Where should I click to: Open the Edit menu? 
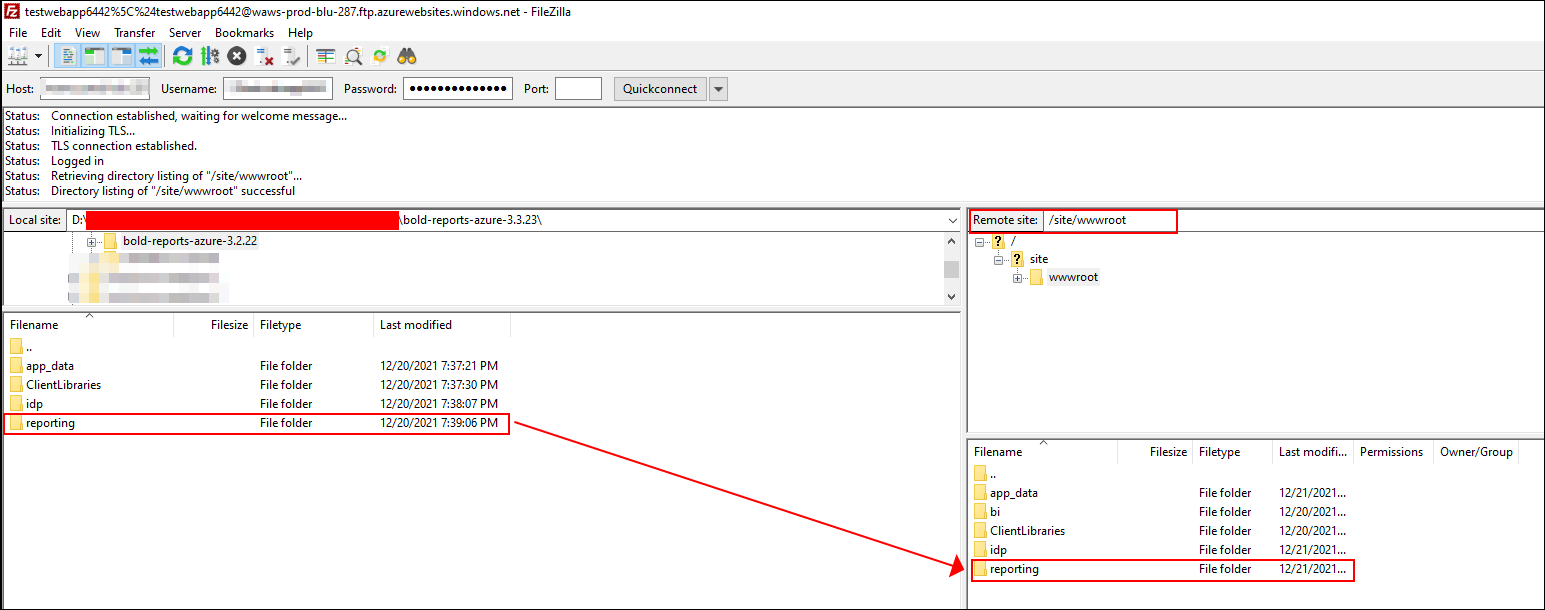51,33
